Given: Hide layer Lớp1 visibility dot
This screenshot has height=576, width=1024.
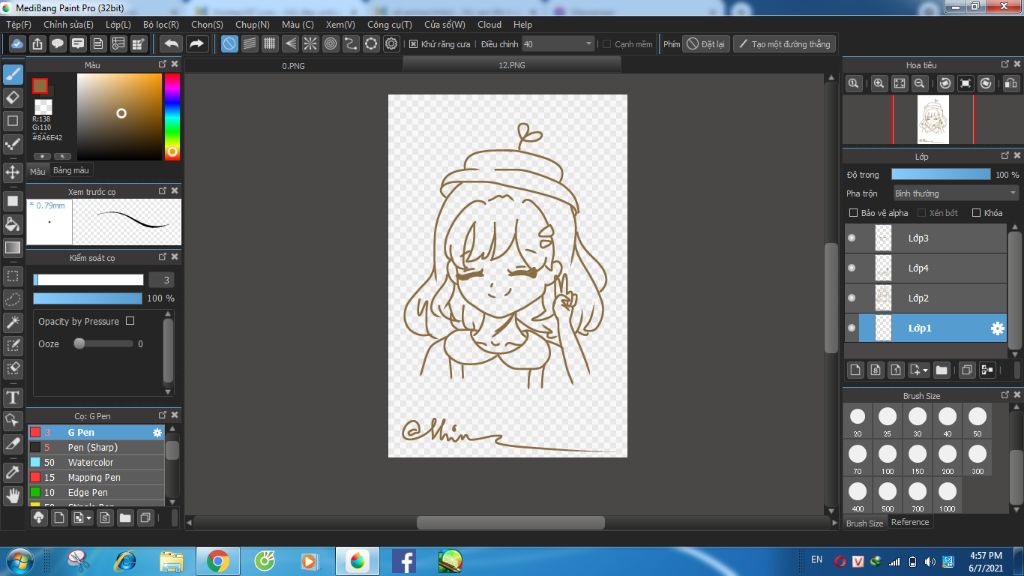Looking at the screenshot, I should click(x=852, y=328).
